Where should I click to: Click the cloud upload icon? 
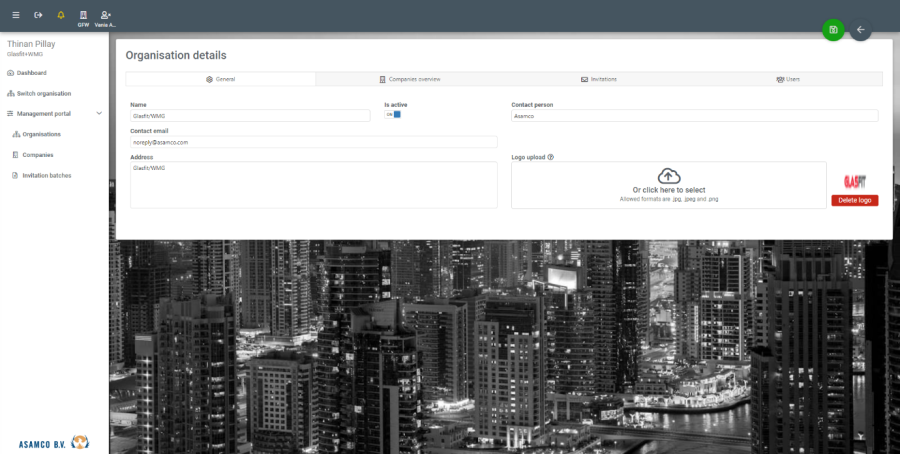click(x=668, y=177)
